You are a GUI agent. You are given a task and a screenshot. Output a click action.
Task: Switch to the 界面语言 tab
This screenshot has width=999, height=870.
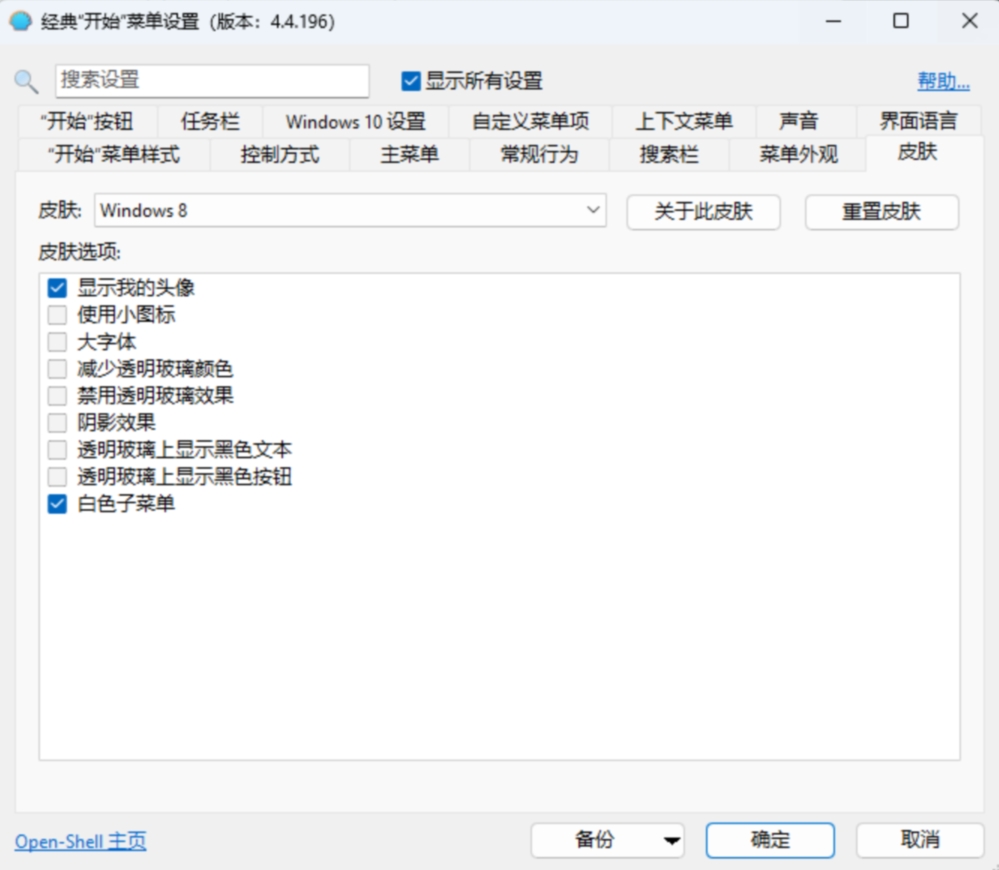coord(919,121)
